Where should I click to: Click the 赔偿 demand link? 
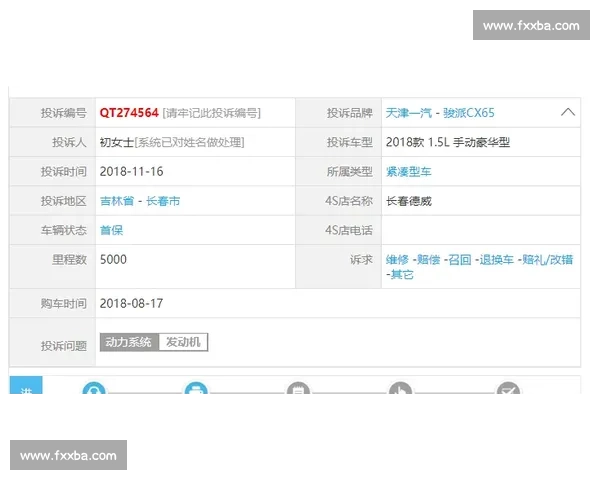tap(429, 260)
